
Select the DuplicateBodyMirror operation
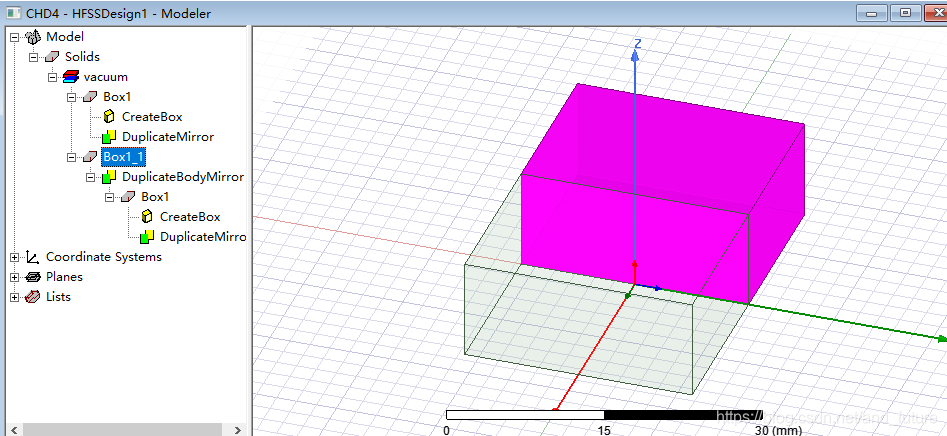(x=183, y=177)
